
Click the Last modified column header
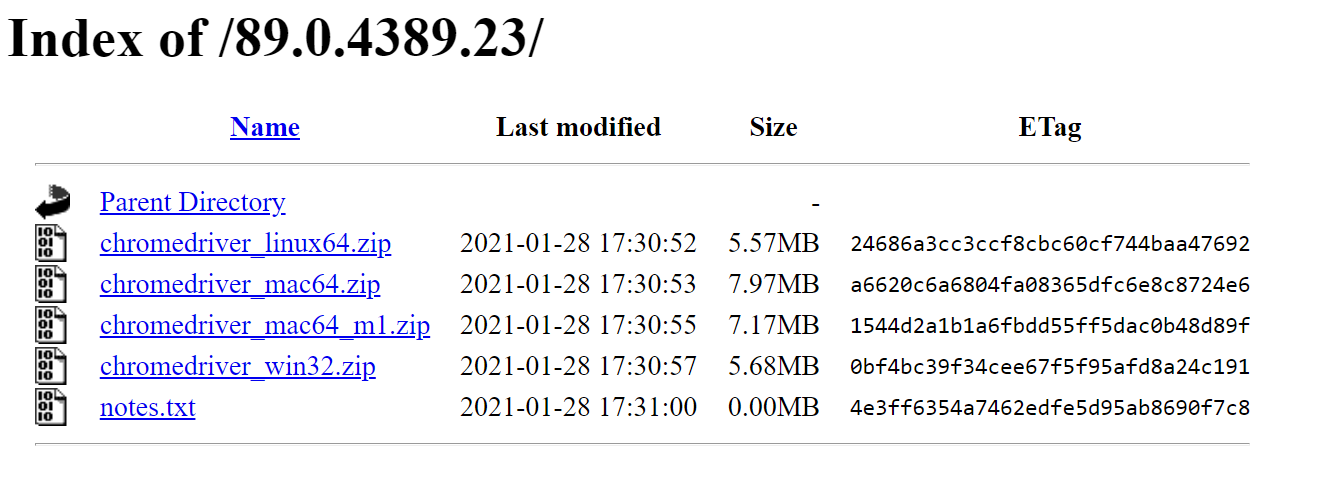coord(578,127)
